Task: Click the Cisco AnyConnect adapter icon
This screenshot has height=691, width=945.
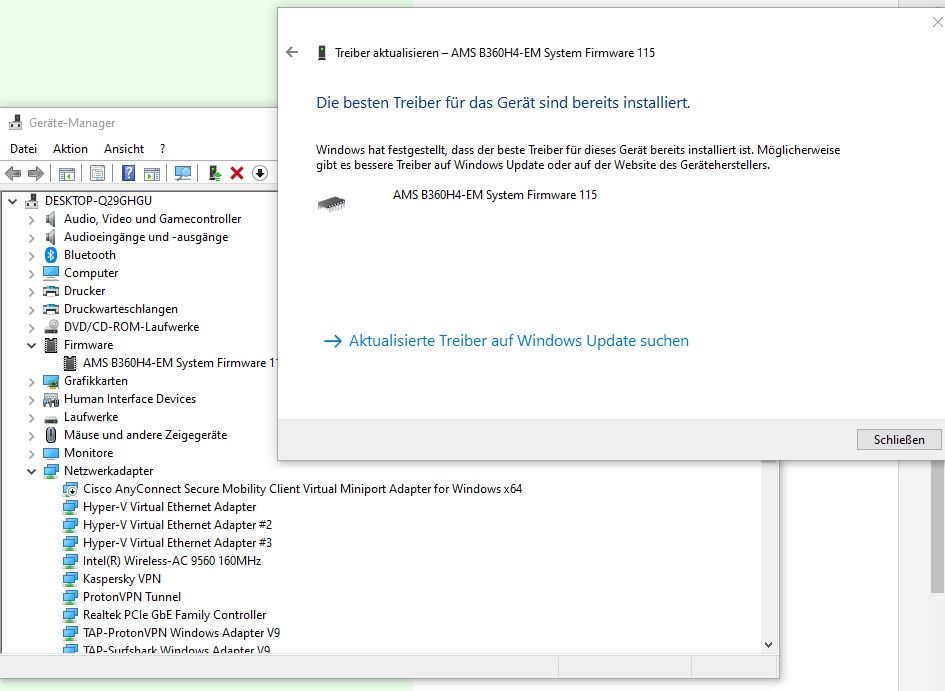Action: [x=71, y=489]
